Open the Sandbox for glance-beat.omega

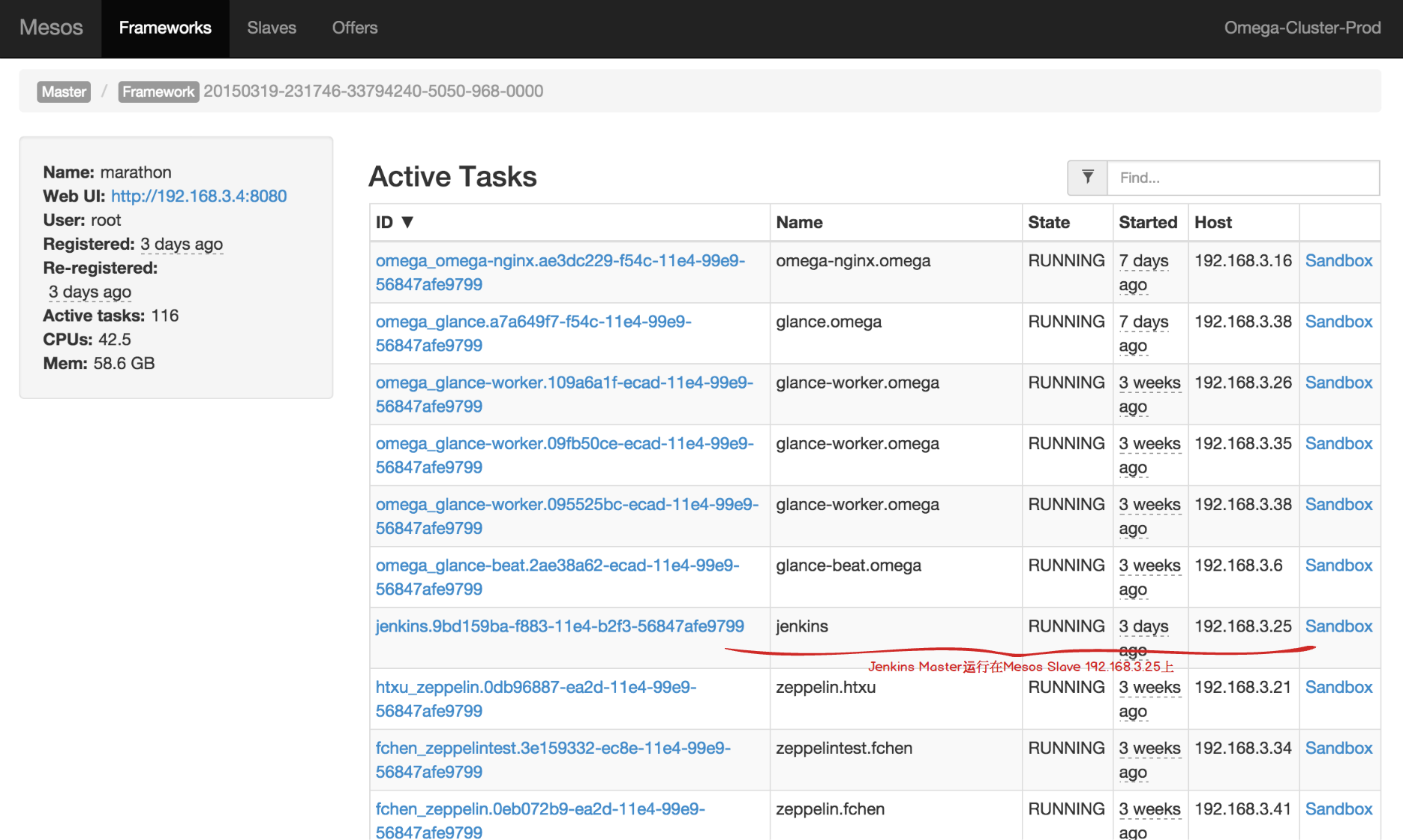point(1338,565)
